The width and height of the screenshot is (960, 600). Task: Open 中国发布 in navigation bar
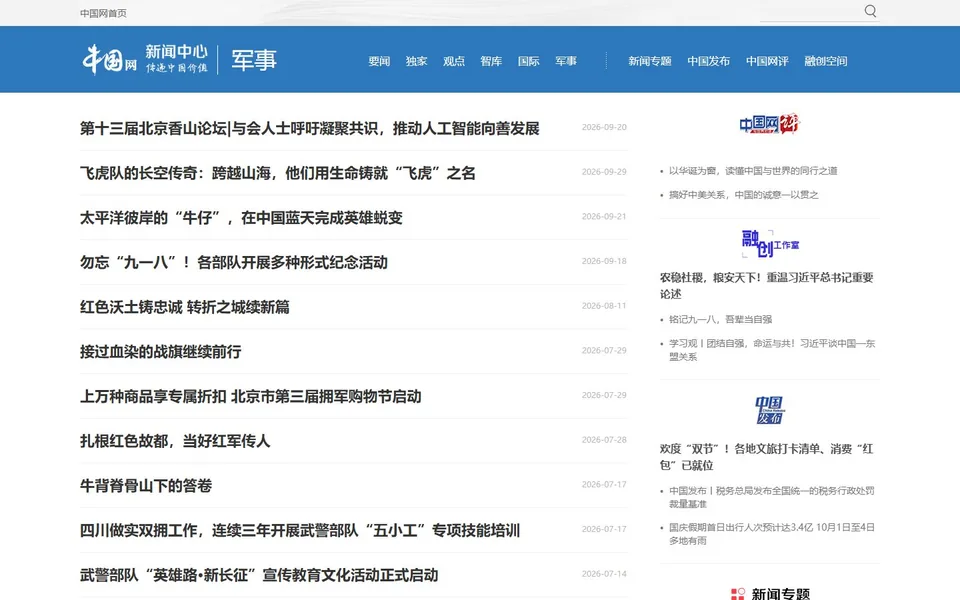(708, 61)
